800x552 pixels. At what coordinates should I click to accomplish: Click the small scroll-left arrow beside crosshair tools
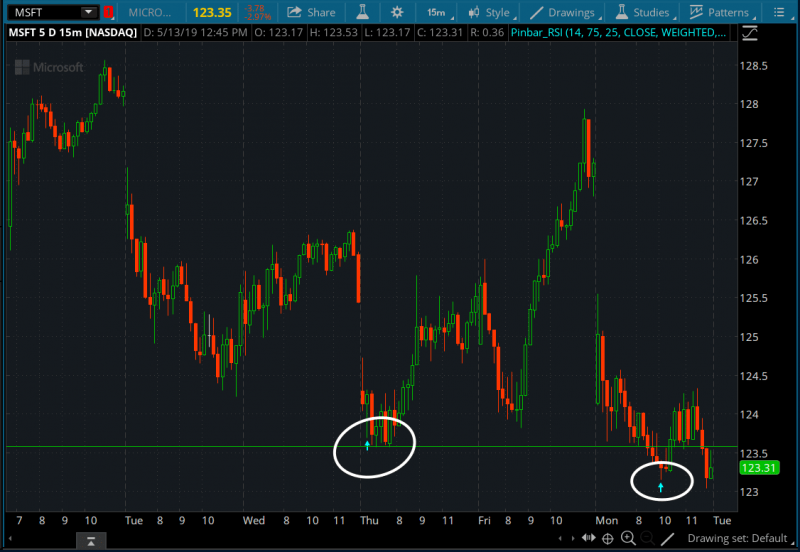coord(561,538)
